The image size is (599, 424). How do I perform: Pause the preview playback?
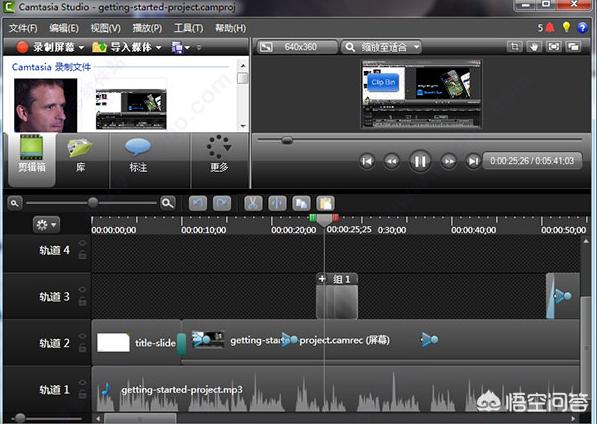coord(420,161)
